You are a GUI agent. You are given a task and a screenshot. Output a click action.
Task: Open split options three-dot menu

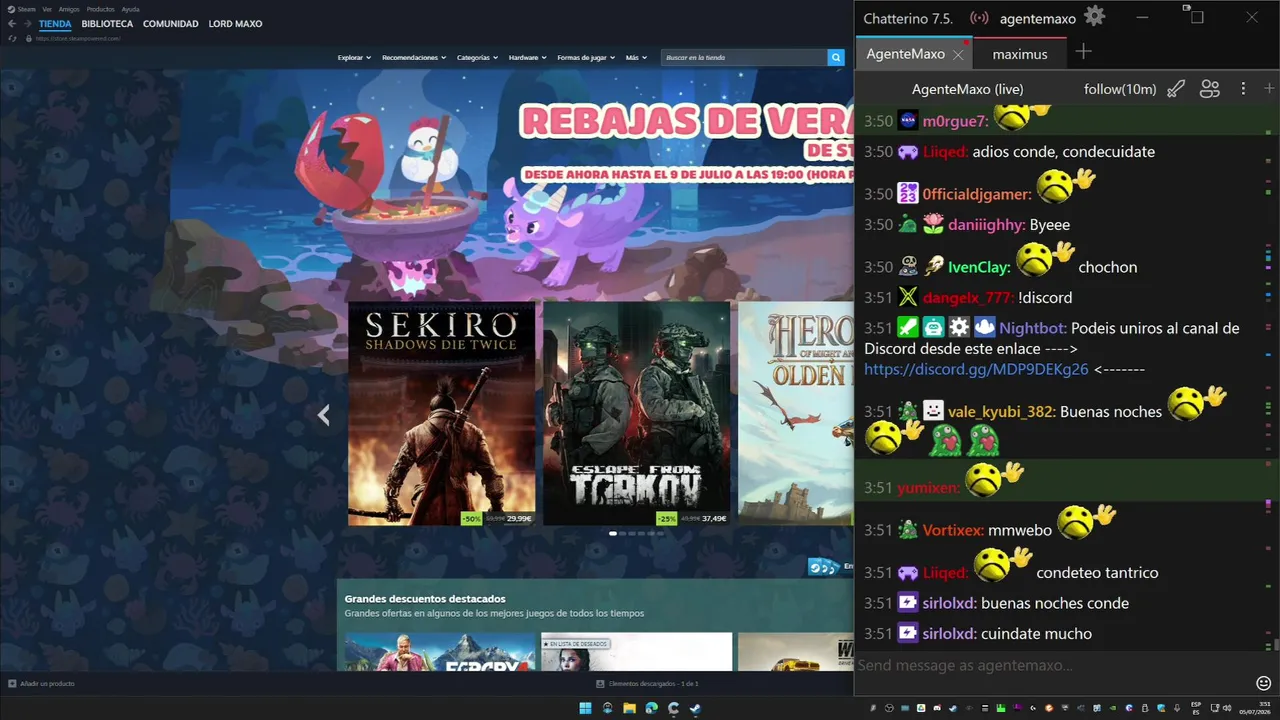tap(1243, 89)
